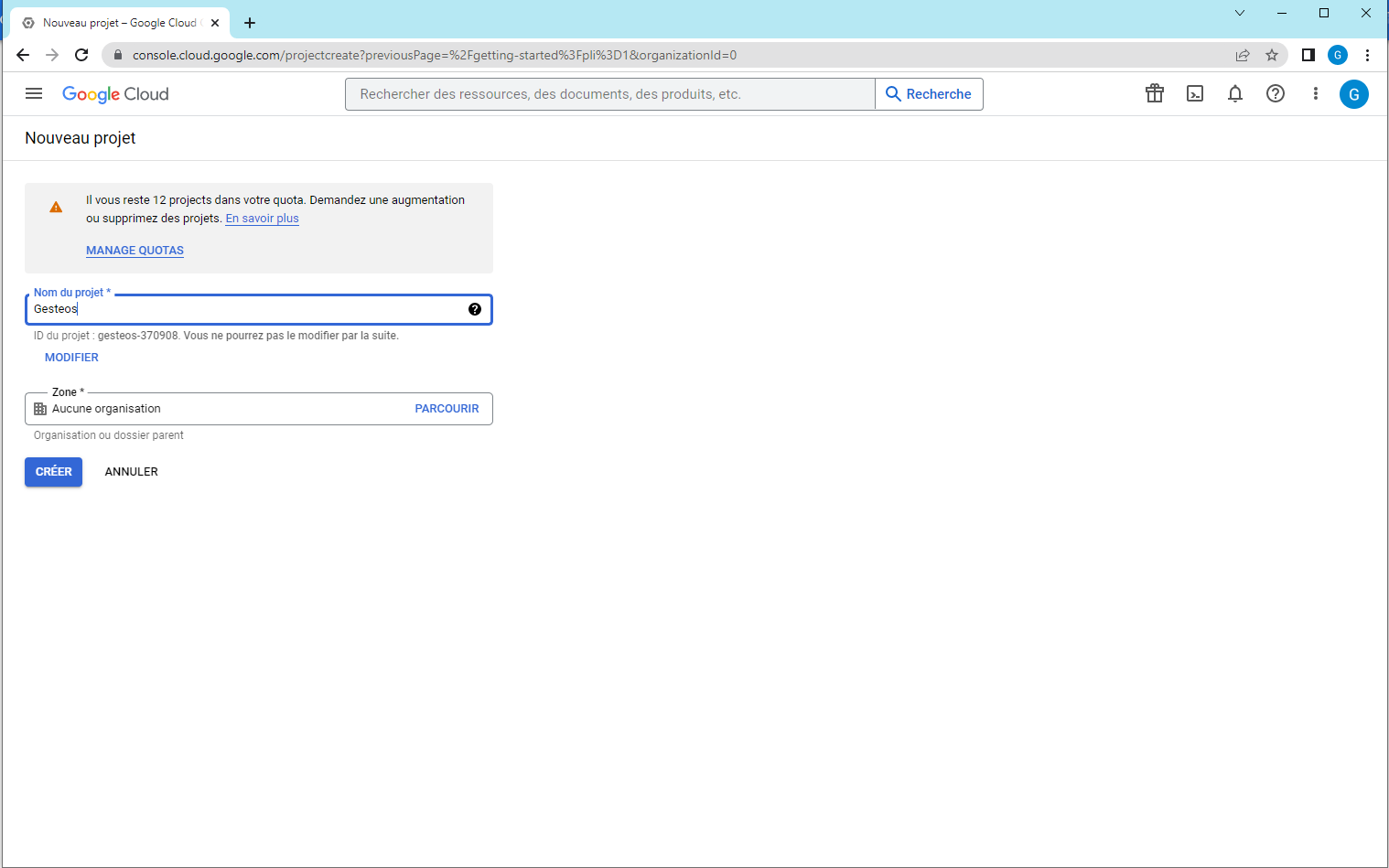Image resolution: width=1389 pixels, height=868 pixels.
Task: Click the free trial gift icon
Action: (1154, 93)
